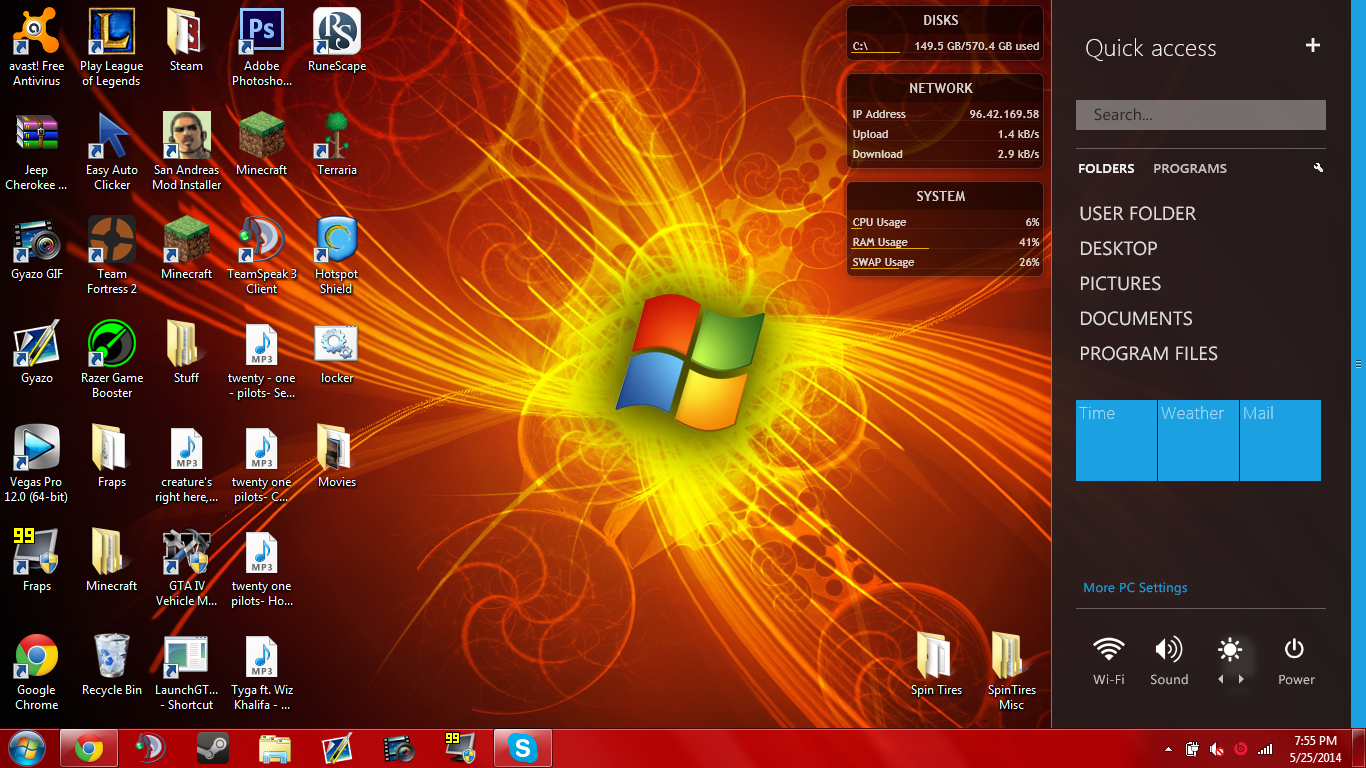This screenshot has width=1366, height=768.
Task: Open PICTURES in Quick access
Action: pos(1121,284)
